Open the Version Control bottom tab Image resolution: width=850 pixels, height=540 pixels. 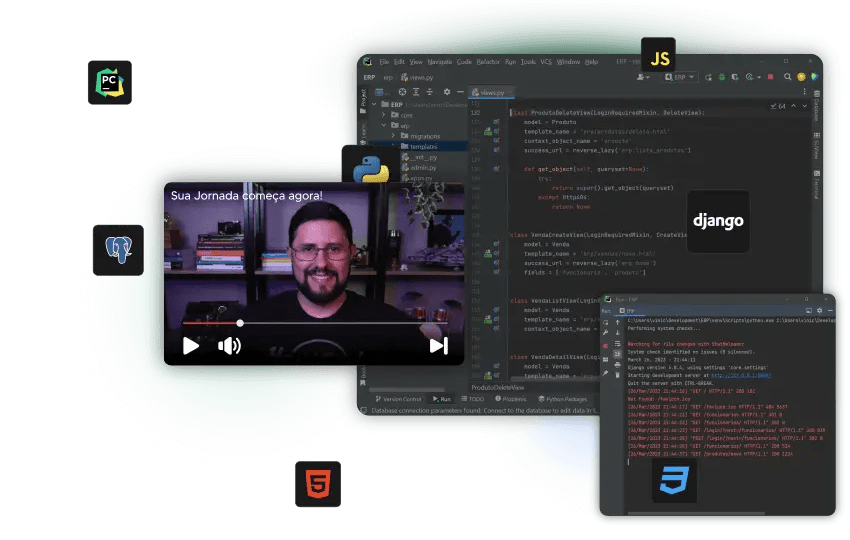coord(398,399)
